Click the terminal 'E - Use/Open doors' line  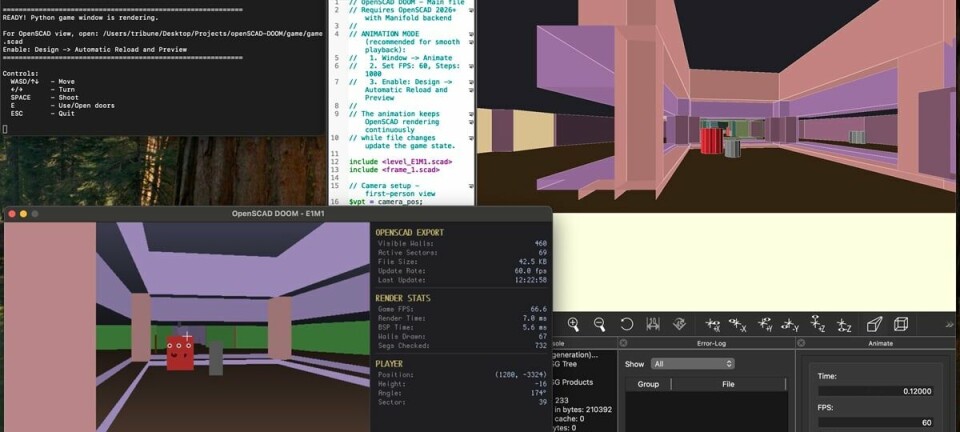(62, 105)
